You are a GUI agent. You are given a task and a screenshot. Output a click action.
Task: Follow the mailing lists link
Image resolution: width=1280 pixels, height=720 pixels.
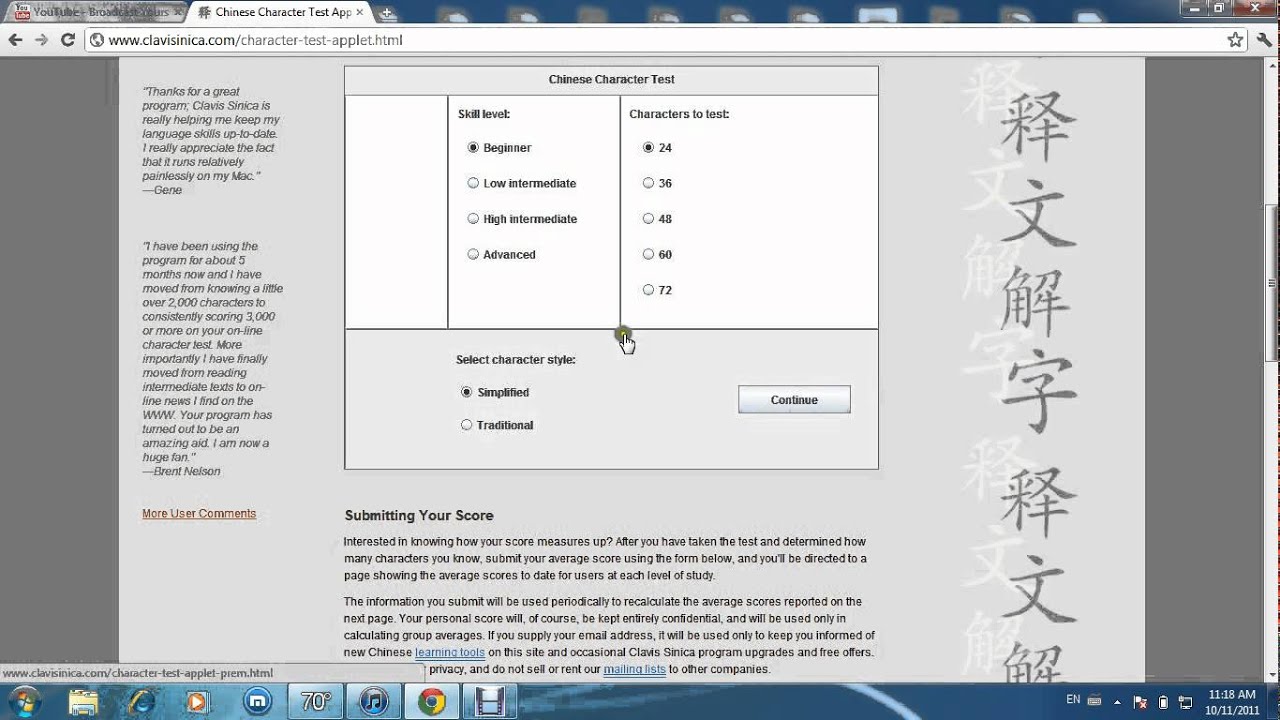click(x=634, y=670)
